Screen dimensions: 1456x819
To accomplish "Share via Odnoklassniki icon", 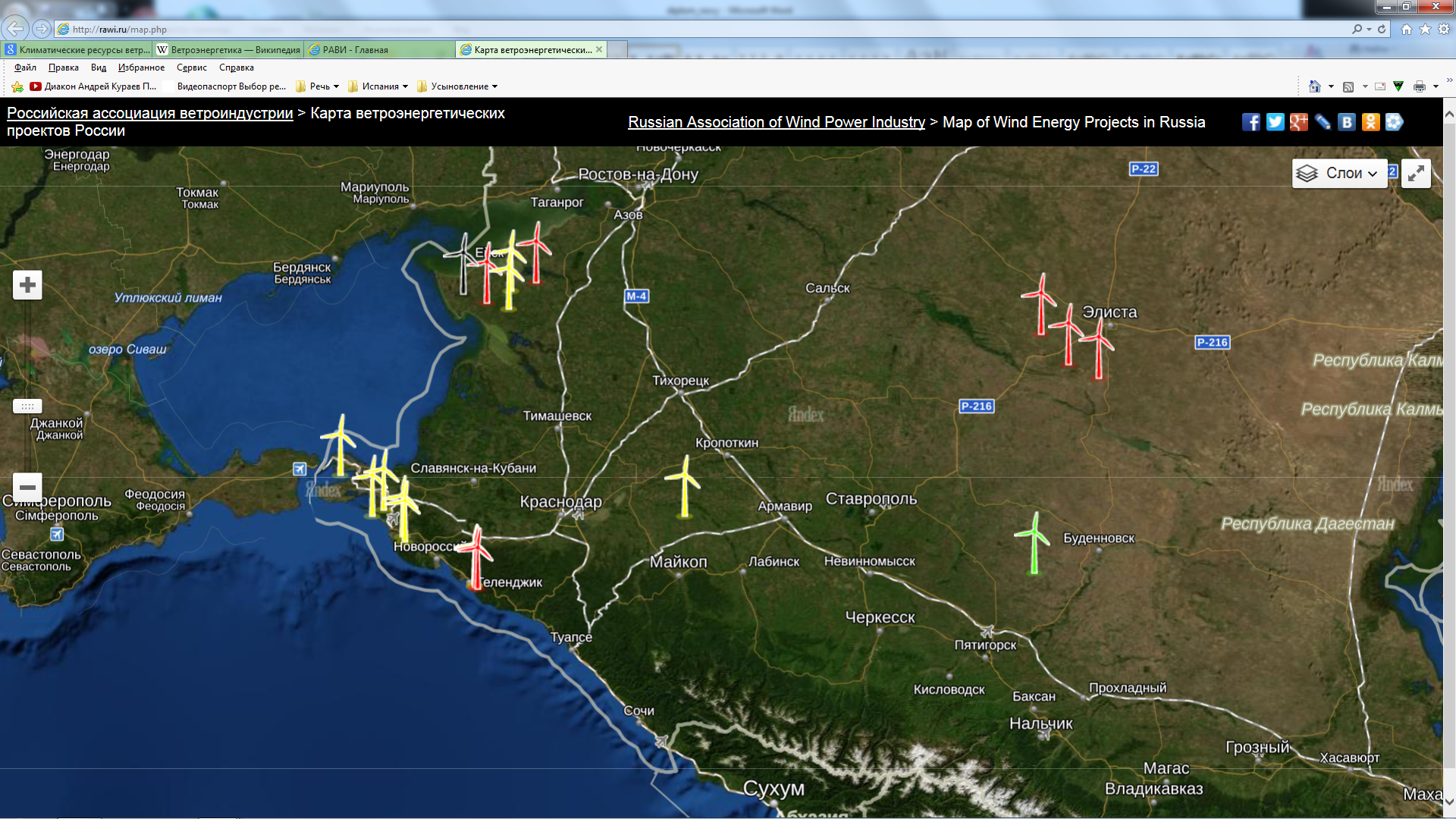I will (1370, 122).
